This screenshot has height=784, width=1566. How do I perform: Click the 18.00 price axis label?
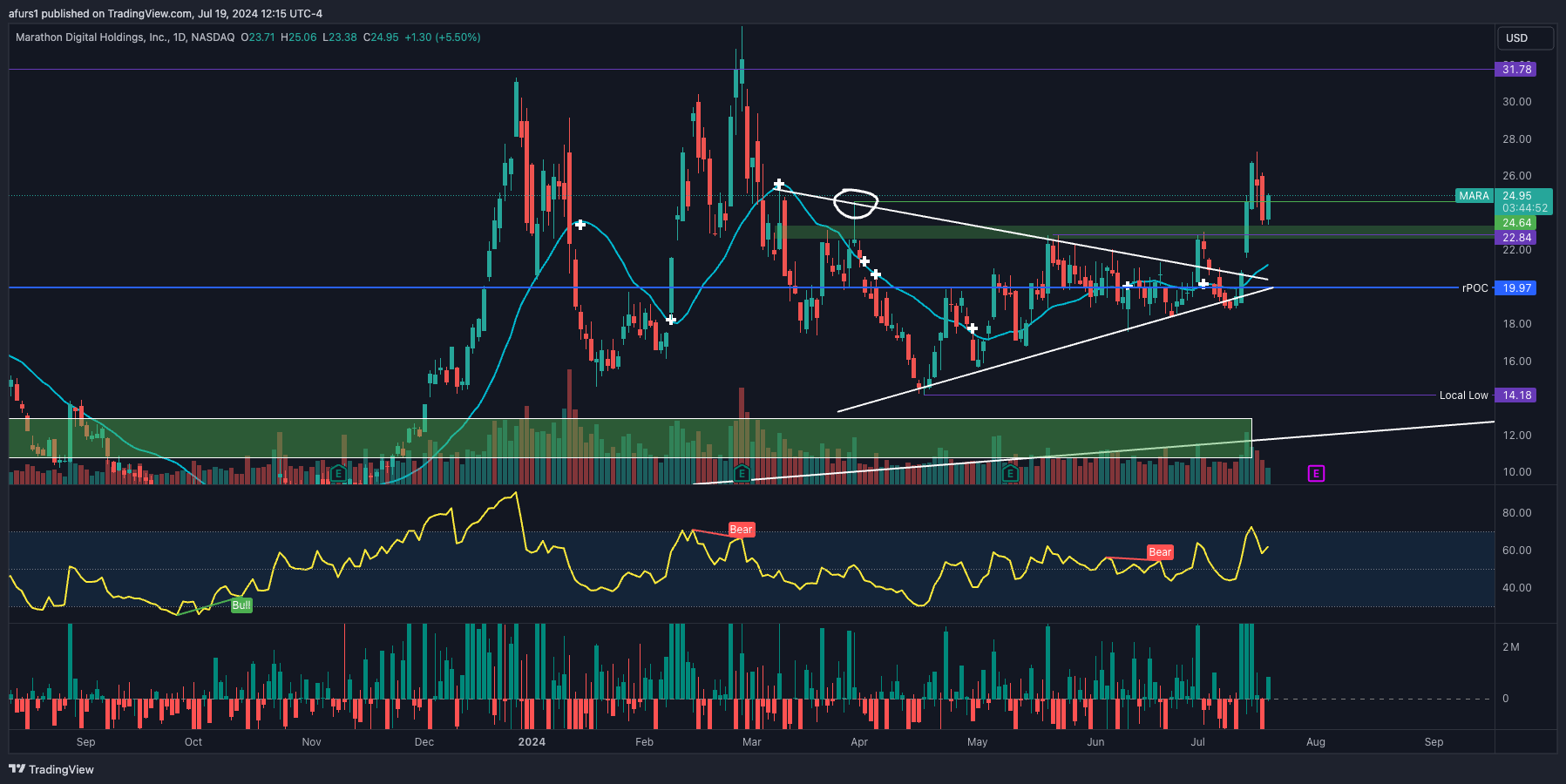pos(1516,324)
